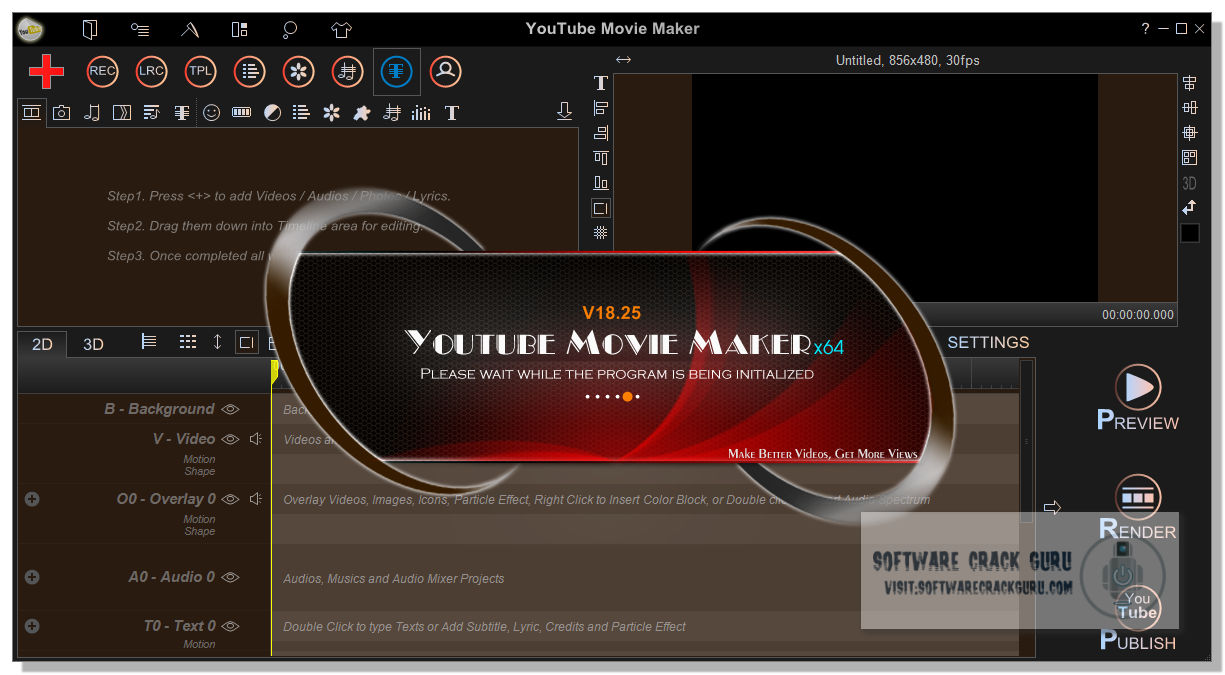Click the YouTube logo in title bar
This screenshot has height=675, width=1225.
[30, 29]
